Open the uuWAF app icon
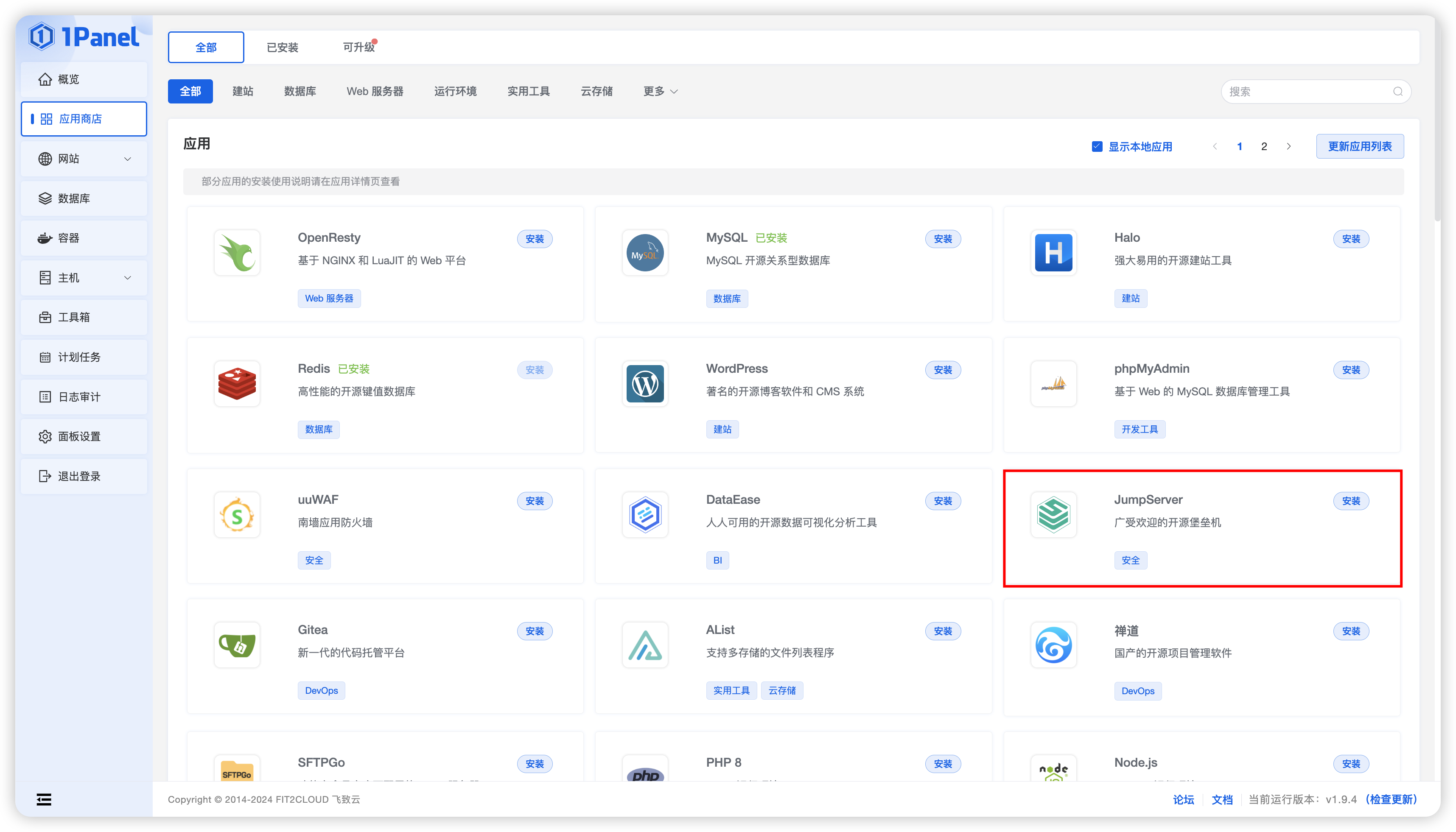The width and height of the screenshot is (1456, 832). pyautogui.click(x=237, y=514)
